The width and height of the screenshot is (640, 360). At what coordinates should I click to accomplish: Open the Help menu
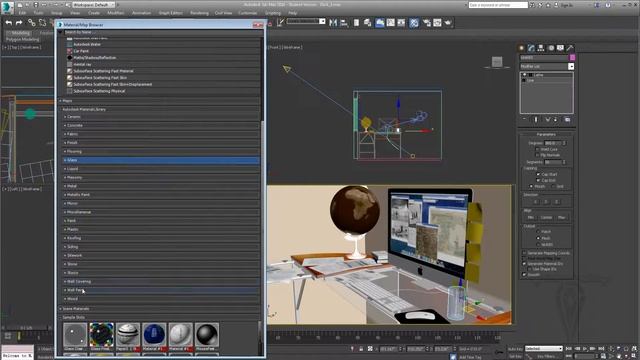[x=292, y=13]
